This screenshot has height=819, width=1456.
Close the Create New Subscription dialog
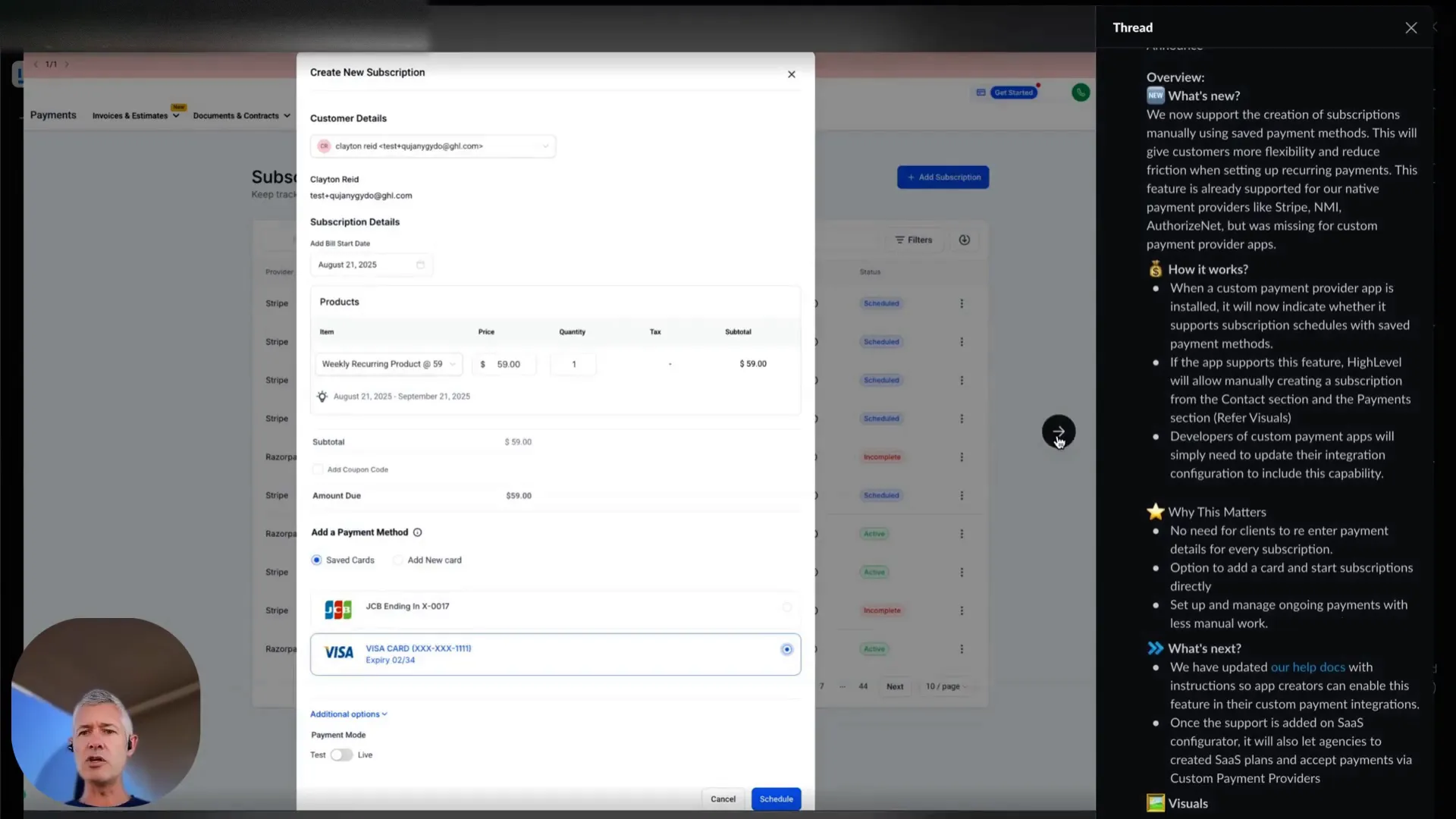click(x=791, y=74)
